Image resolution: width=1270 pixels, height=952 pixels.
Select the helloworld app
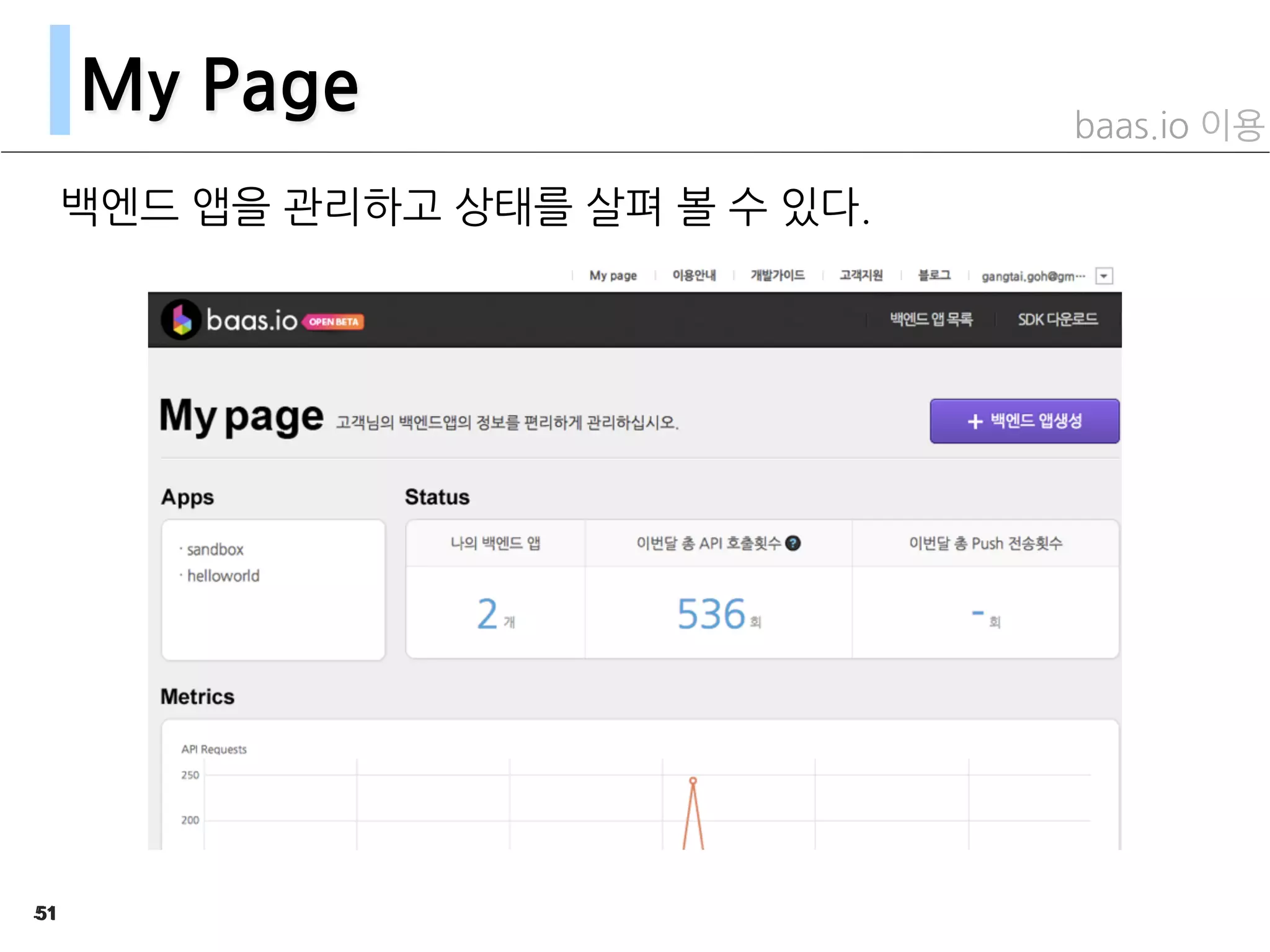[223, 576]
